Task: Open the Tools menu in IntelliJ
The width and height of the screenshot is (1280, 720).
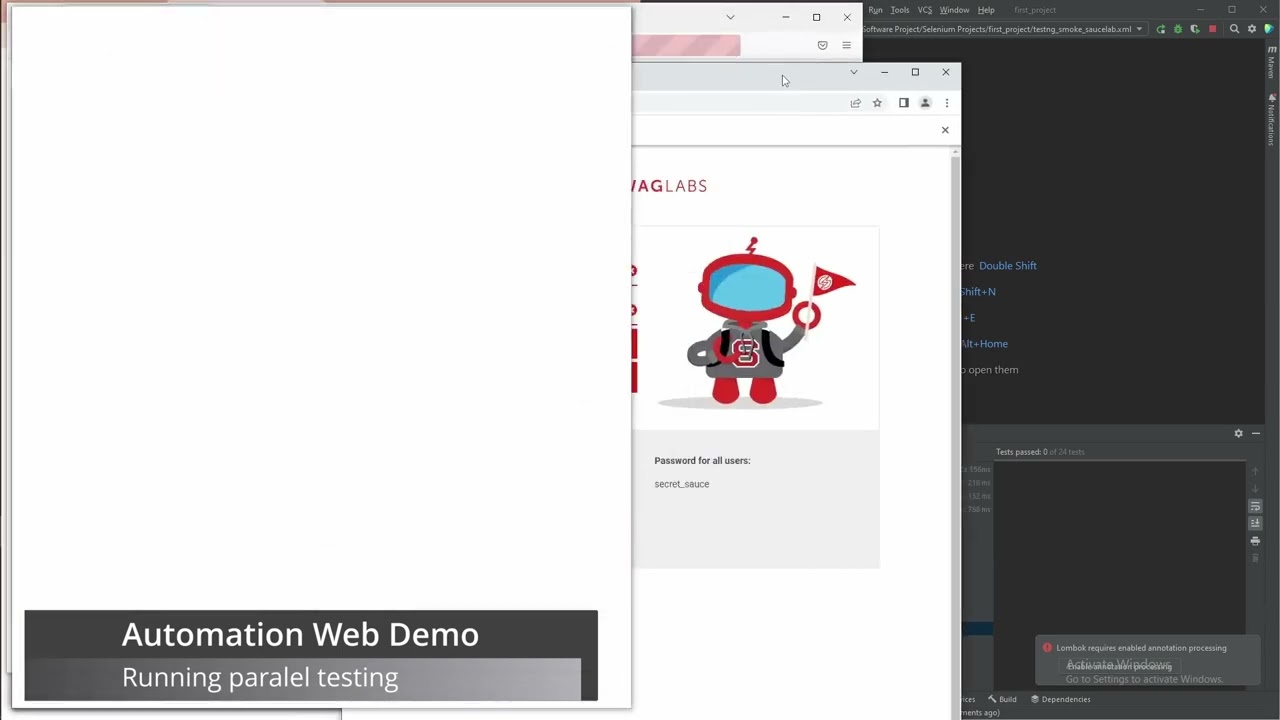Action: coord(900,10)
